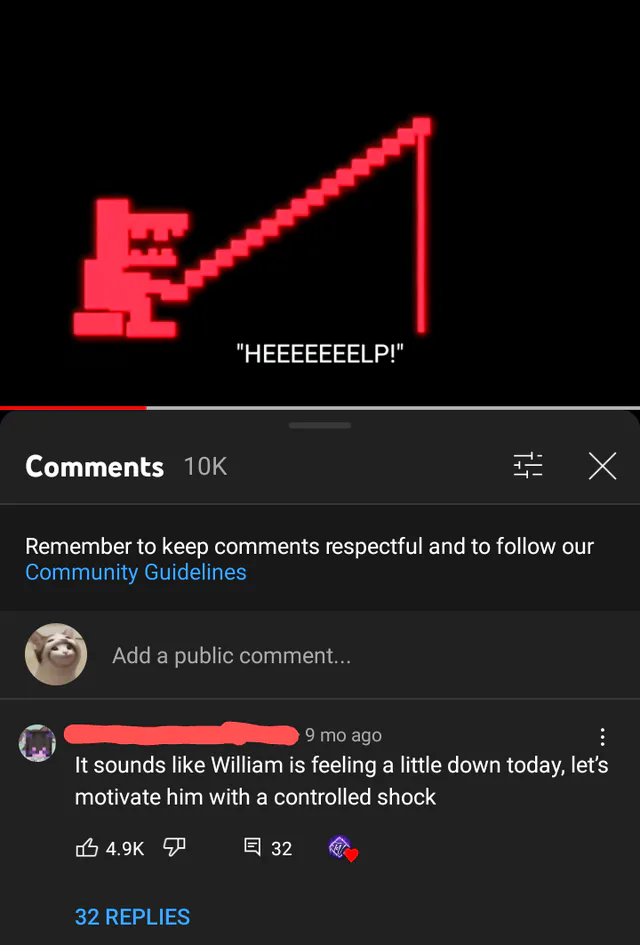Tap the creator heart badge icon
Screen dimensions: 640x945
(343, 849)
